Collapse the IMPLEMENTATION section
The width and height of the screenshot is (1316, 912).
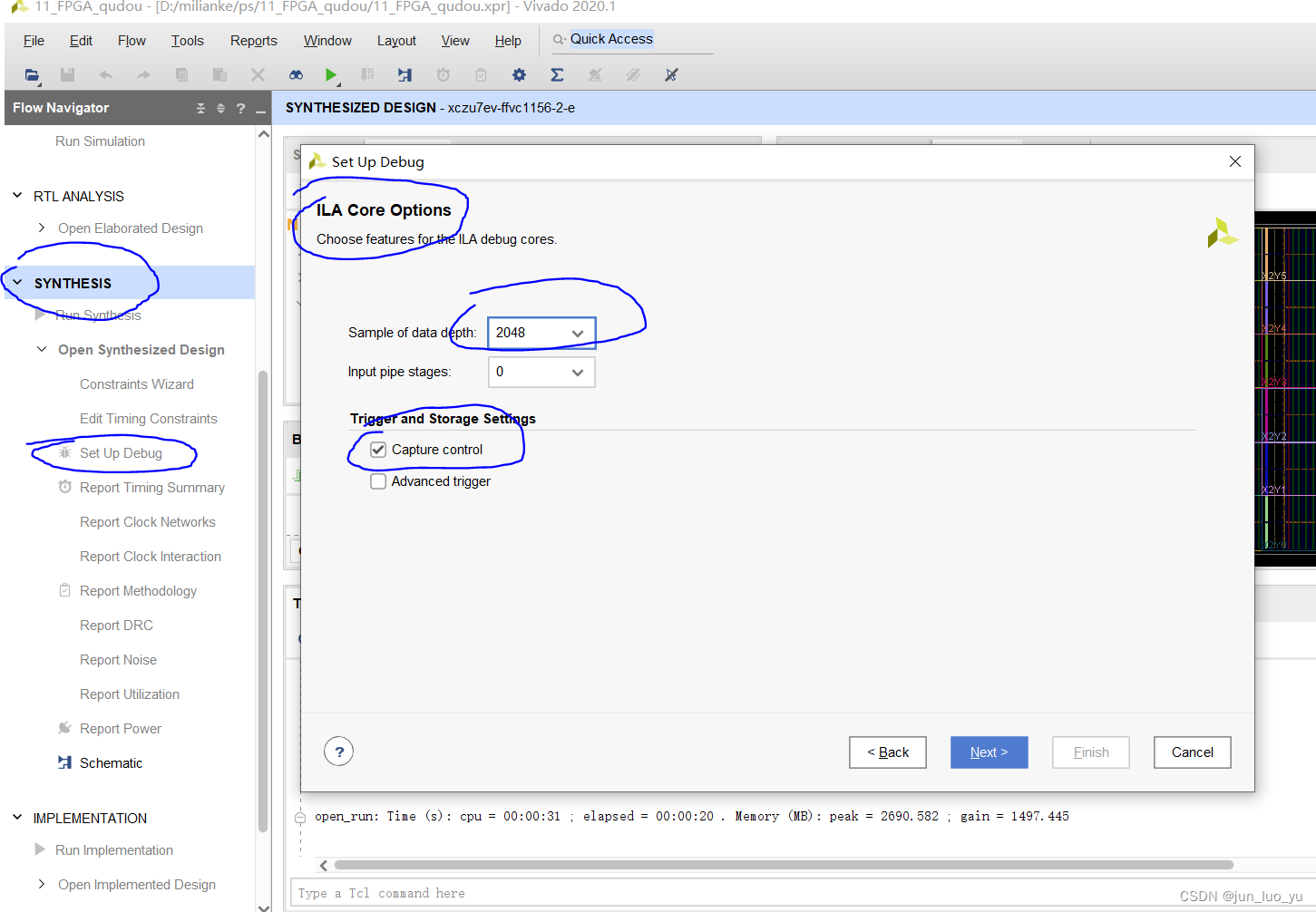coord(17,818)
